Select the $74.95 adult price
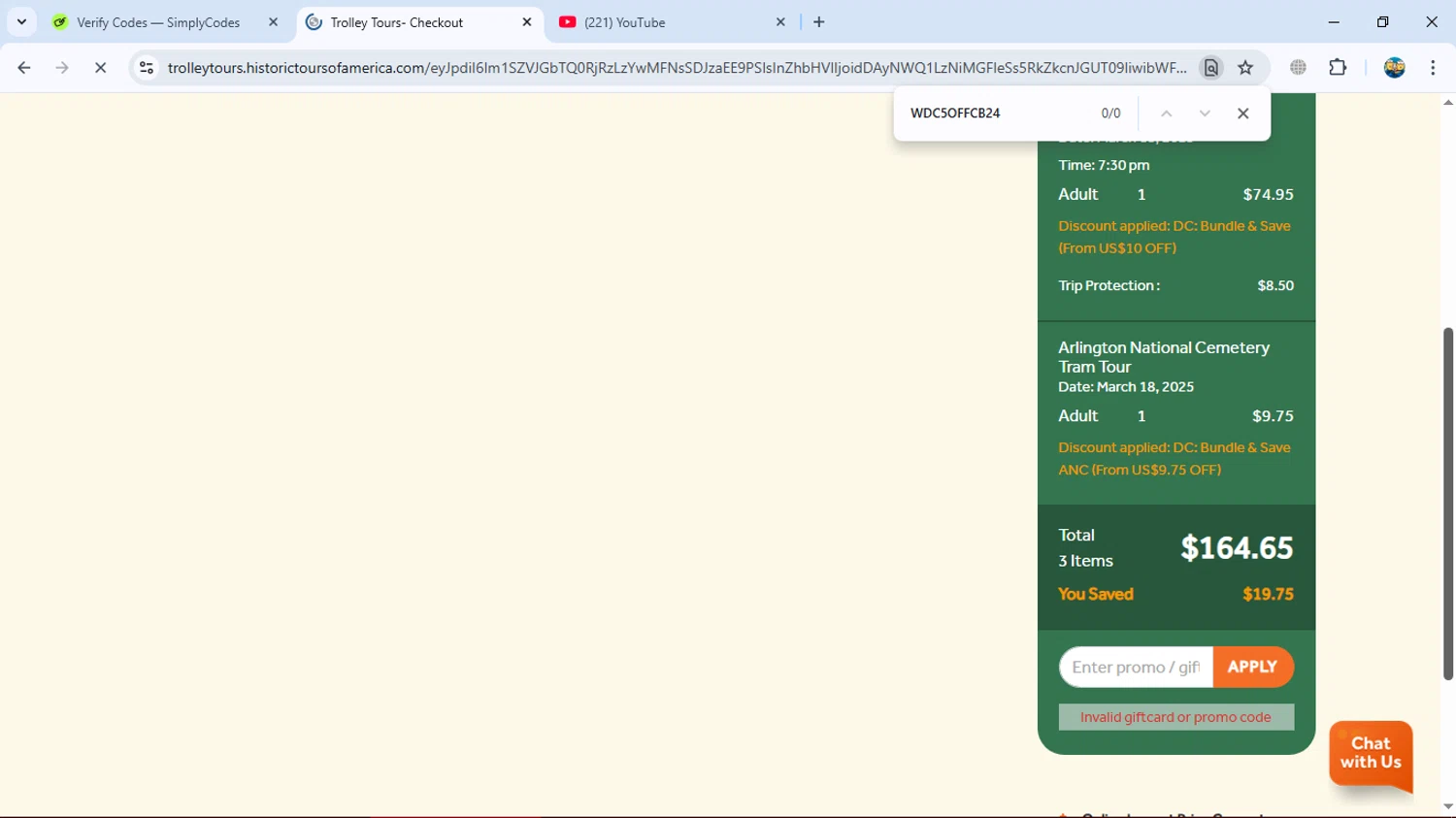1456x818 pixels. tap(1268, 194)
